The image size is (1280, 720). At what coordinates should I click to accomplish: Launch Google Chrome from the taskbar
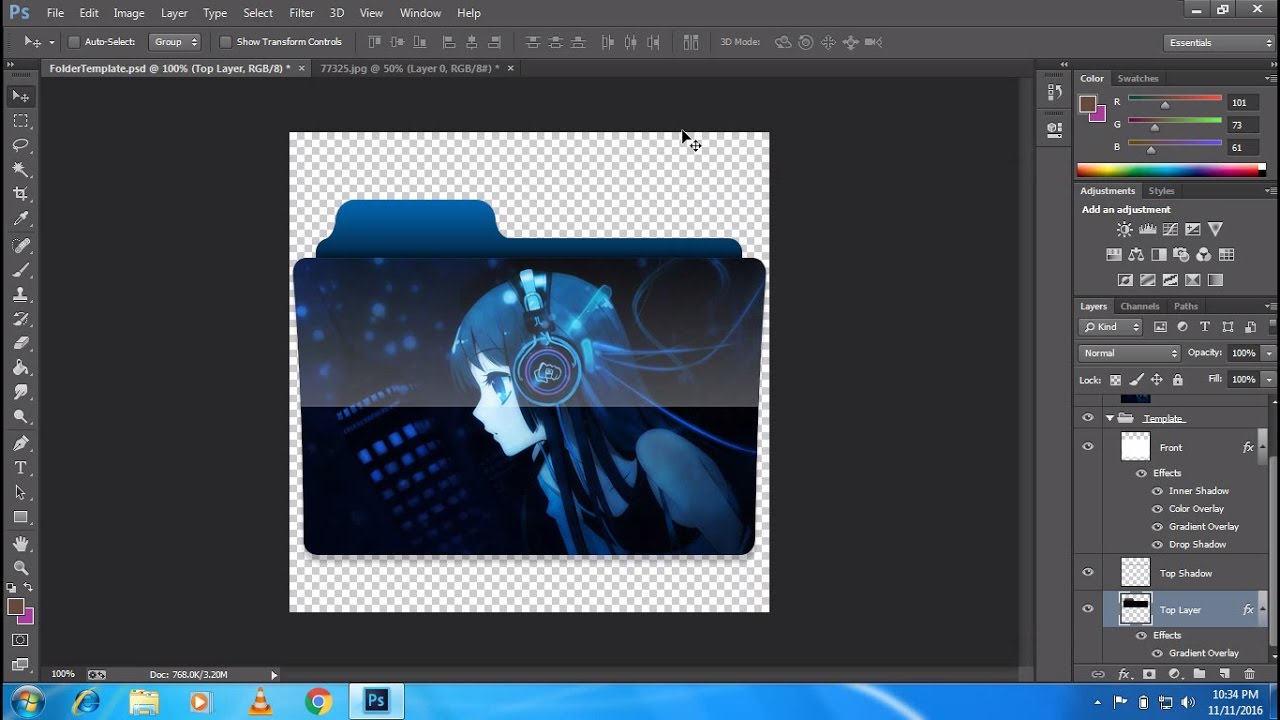318,702
